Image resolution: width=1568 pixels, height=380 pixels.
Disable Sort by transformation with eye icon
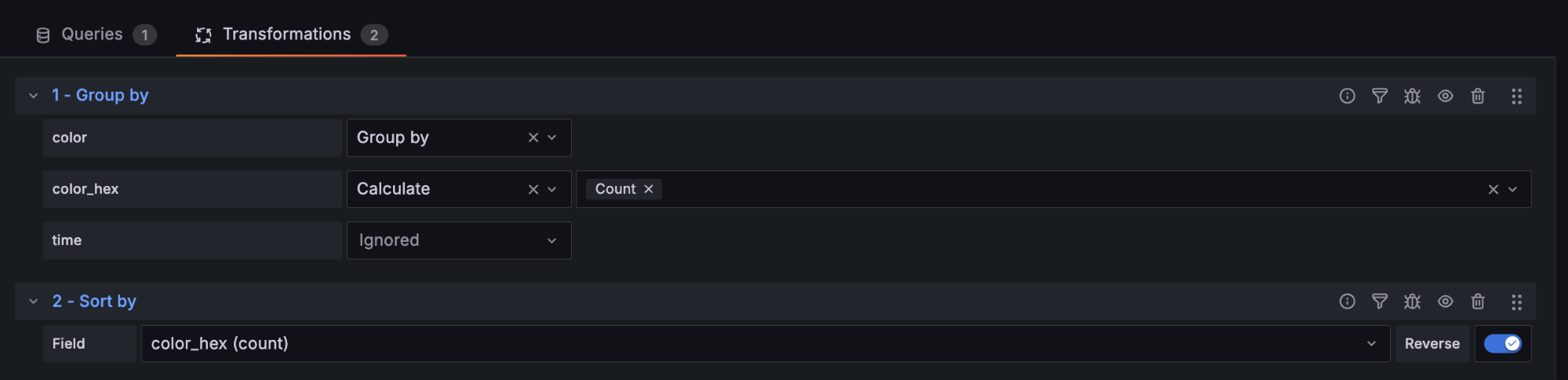tap(1446, 301)
